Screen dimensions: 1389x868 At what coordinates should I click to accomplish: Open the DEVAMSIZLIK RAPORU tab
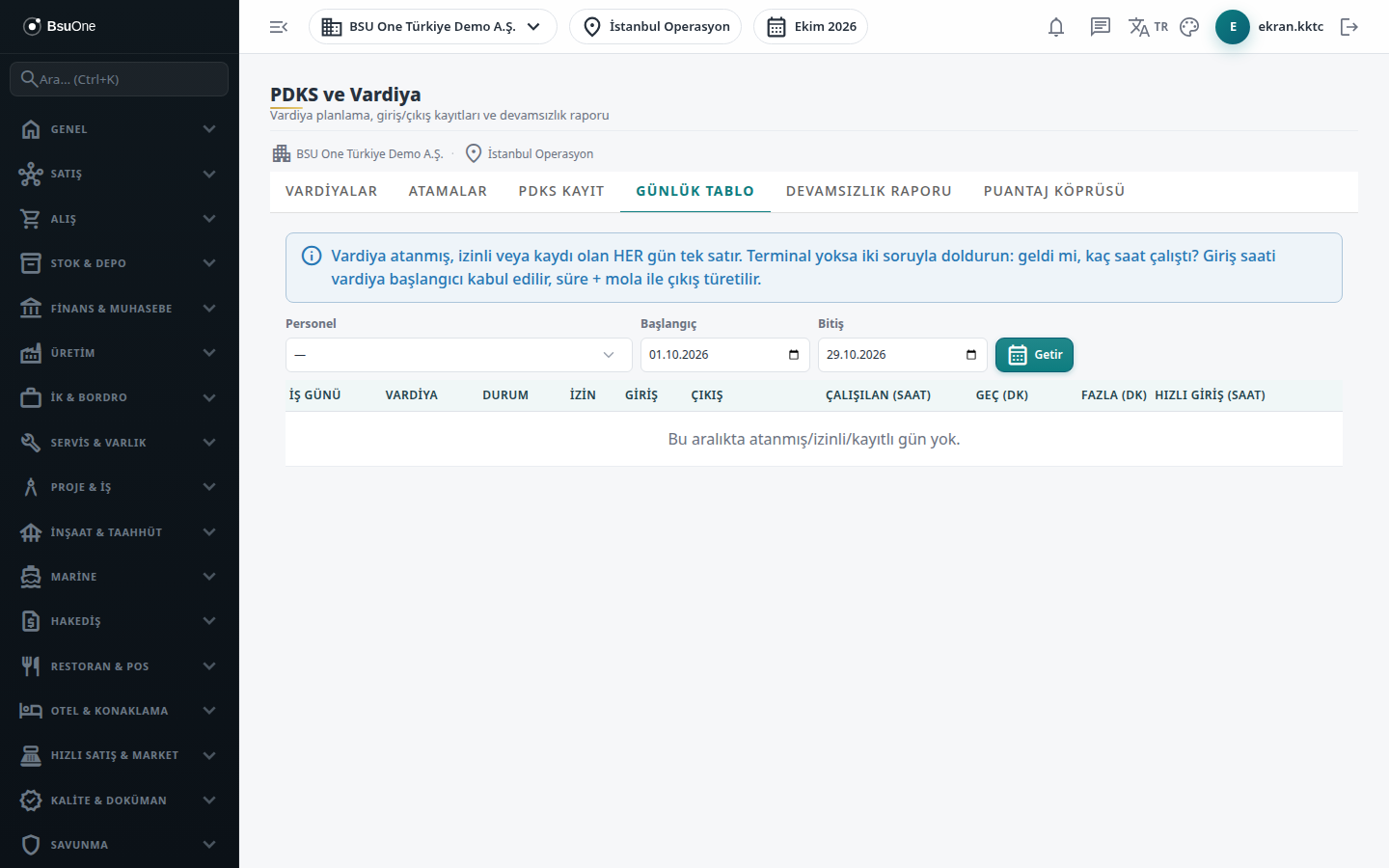point(869,191)
